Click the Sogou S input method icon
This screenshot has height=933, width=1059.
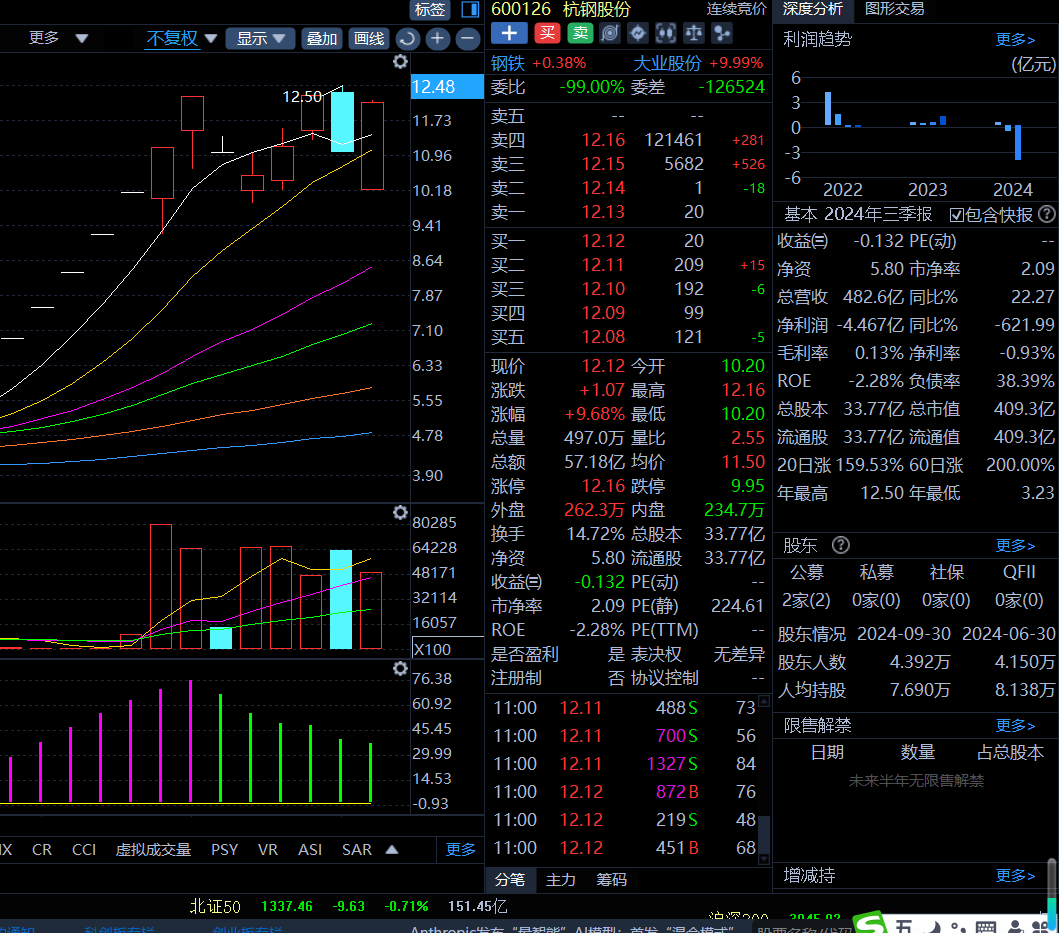[x=871, y=922]
